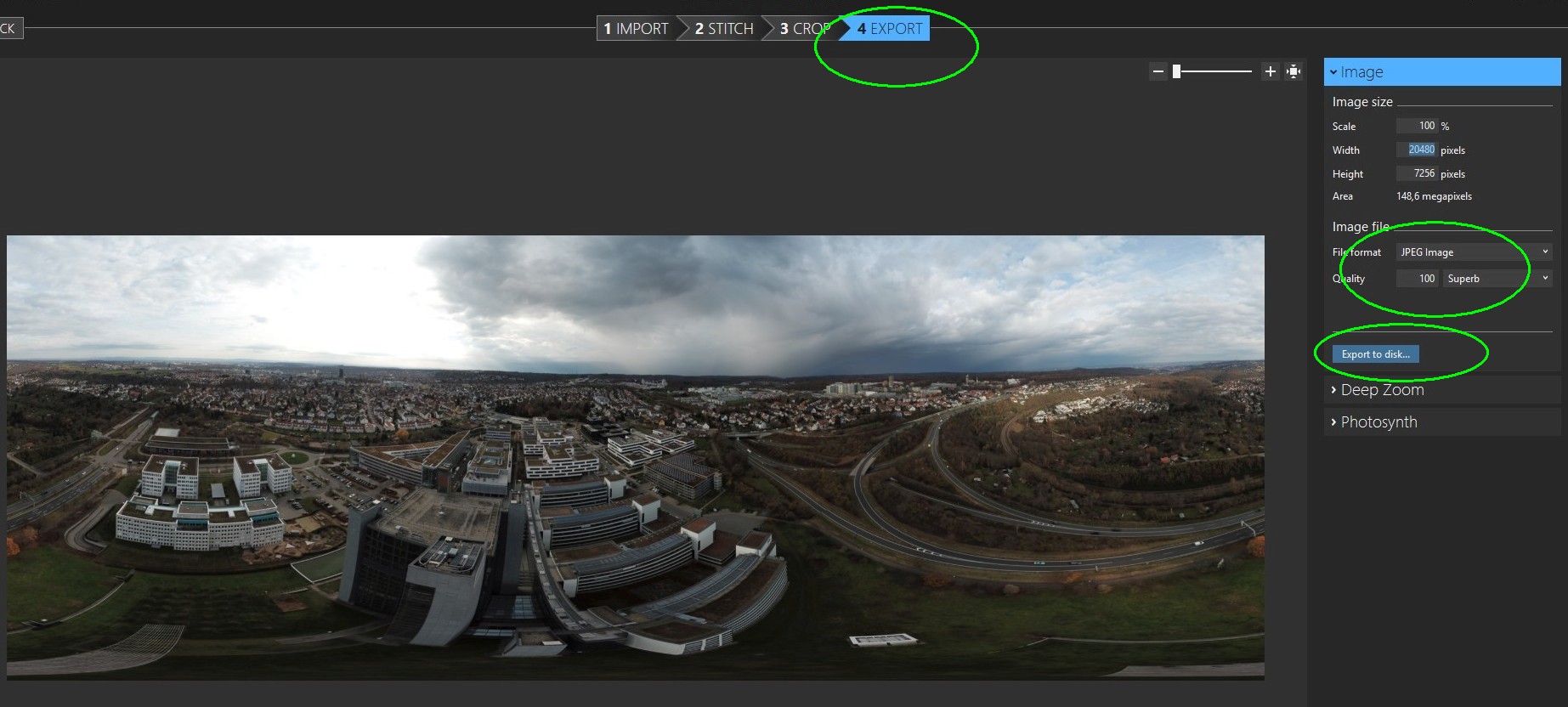This screenshot has width=1568, height=707.
Task: Open the File format dropdown
Action: tap(1474, 252)
